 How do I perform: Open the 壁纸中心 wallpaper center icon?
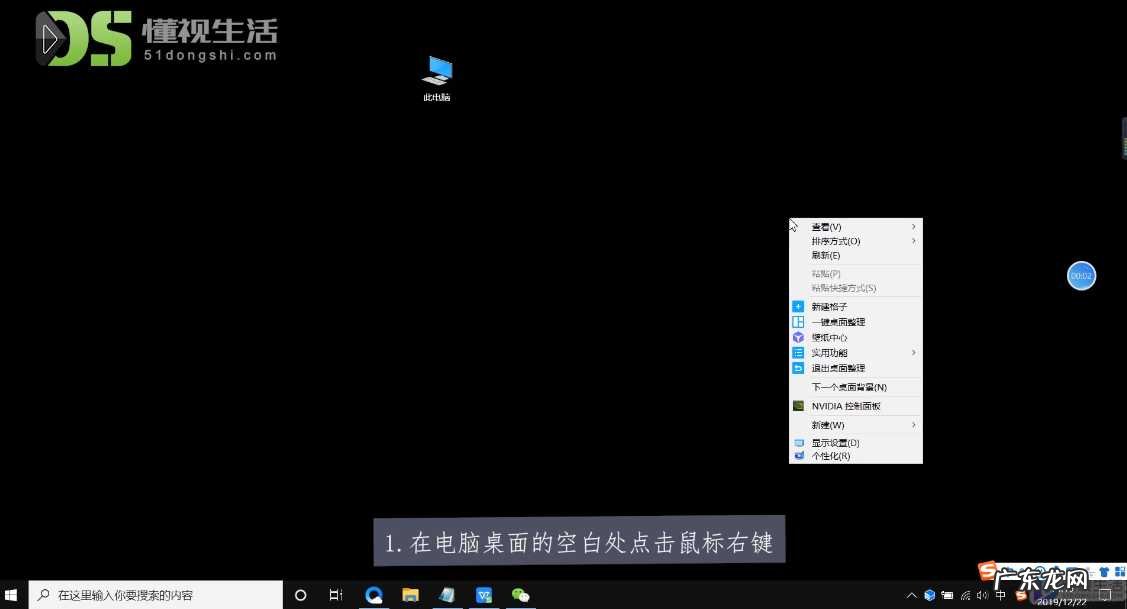[x=829, y=337]
